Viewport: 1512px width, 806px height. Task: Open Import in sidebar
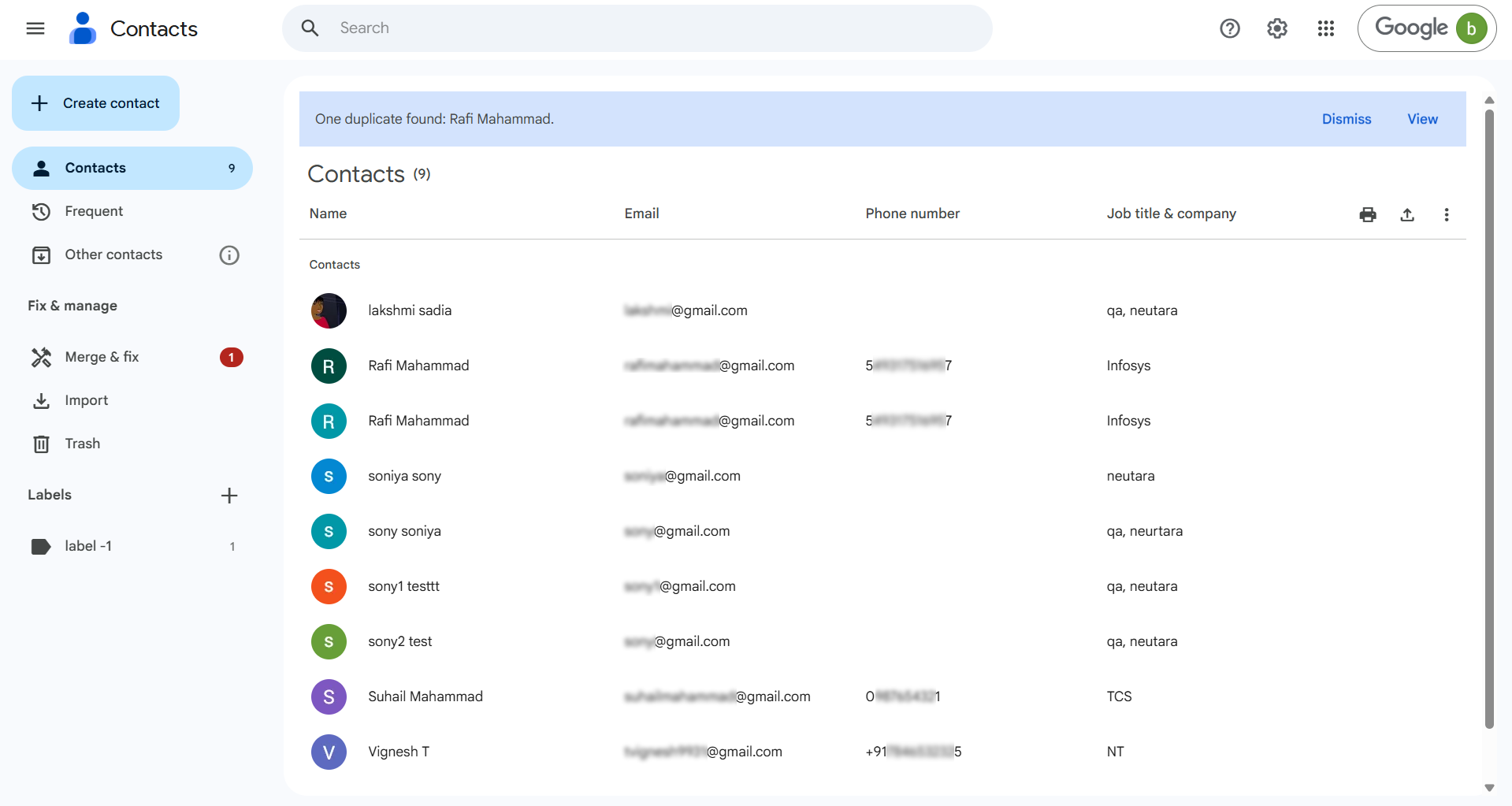tap(132, 400)
